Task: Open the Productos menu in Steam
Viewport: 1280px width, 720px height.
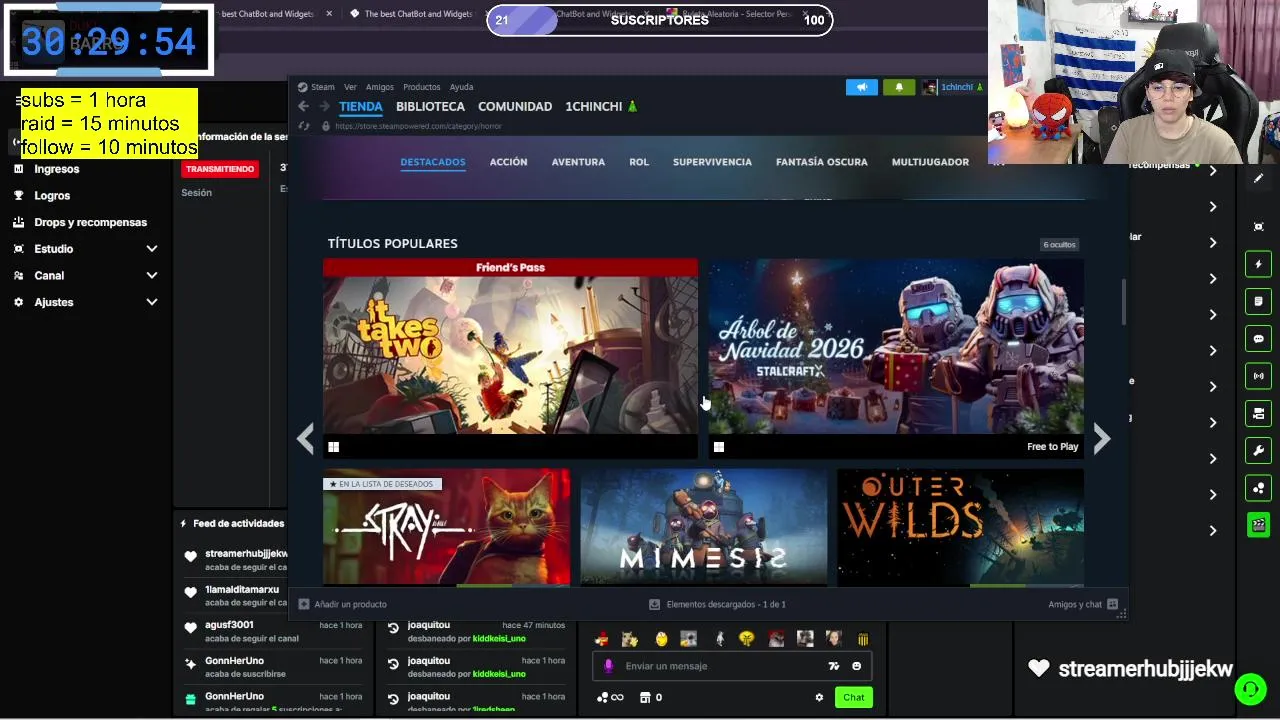Action: pos(421,87)
